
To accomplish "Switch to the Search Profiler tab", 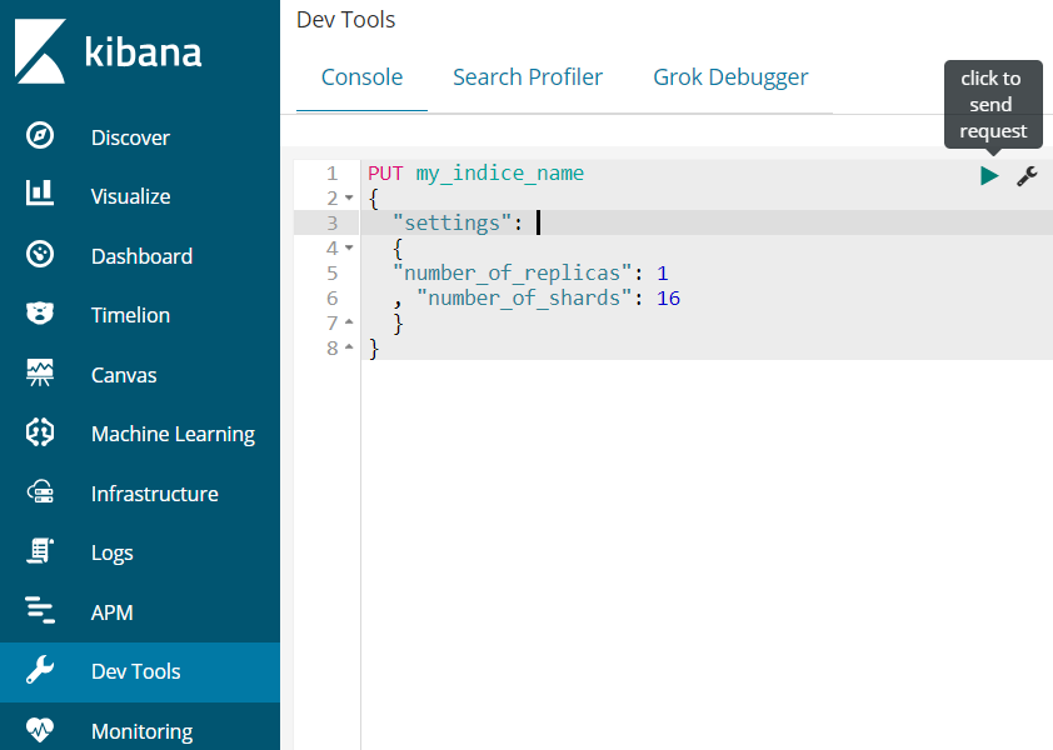I will [x=528, y=77].
